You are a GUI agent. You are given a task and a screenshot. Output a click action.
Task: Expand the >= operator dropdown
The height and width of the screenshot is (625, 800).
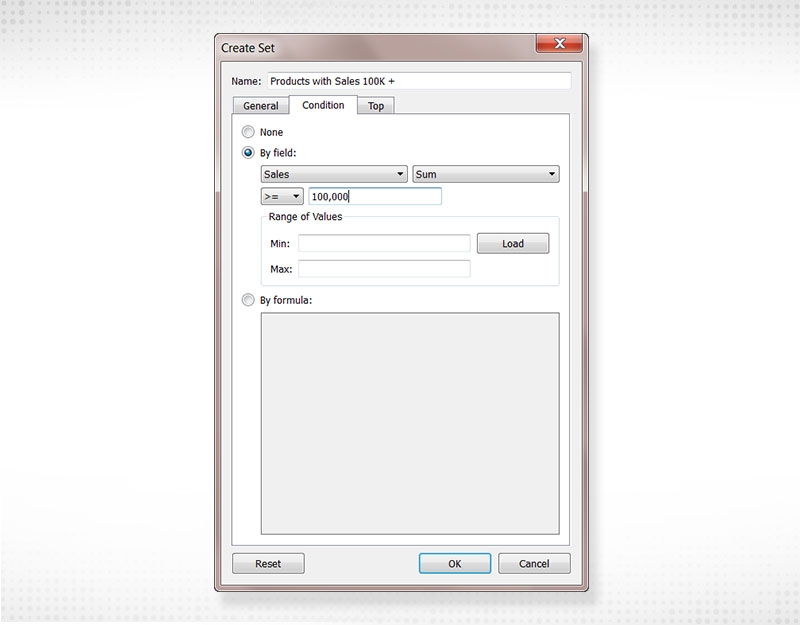[281, 197]
